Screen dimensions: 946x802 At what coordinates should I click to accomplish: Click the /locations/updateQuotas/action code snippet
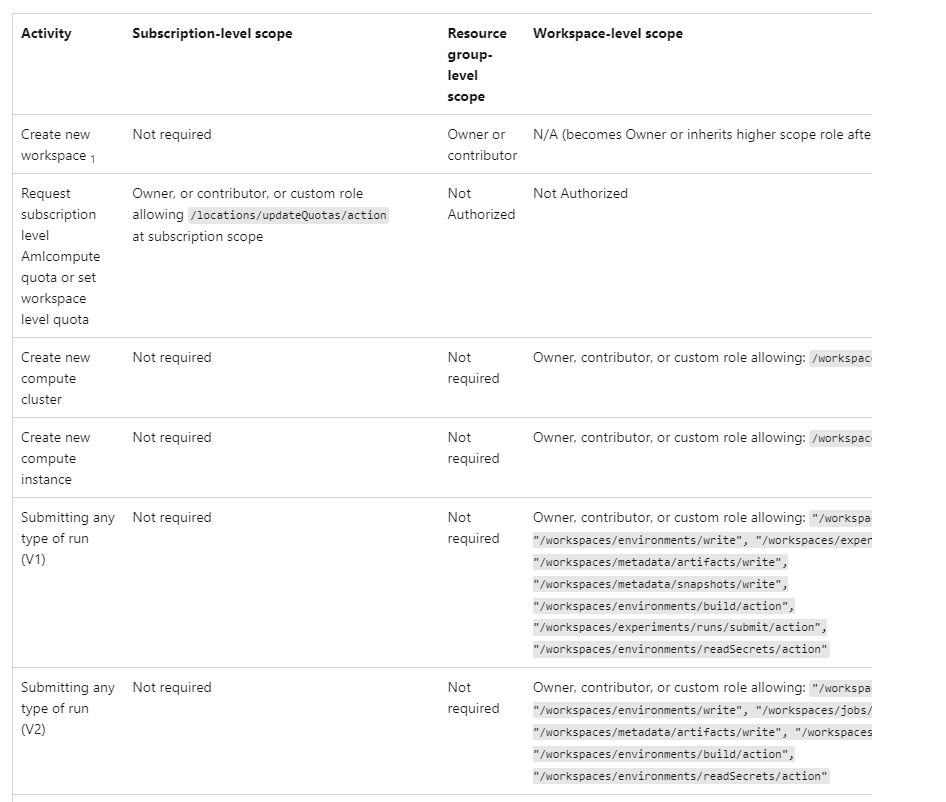click(288, 216)
